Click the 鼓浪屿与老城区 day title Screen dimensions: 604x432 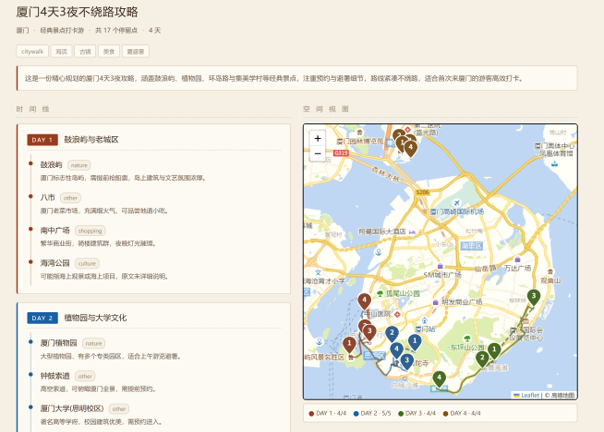coord(91,140)
